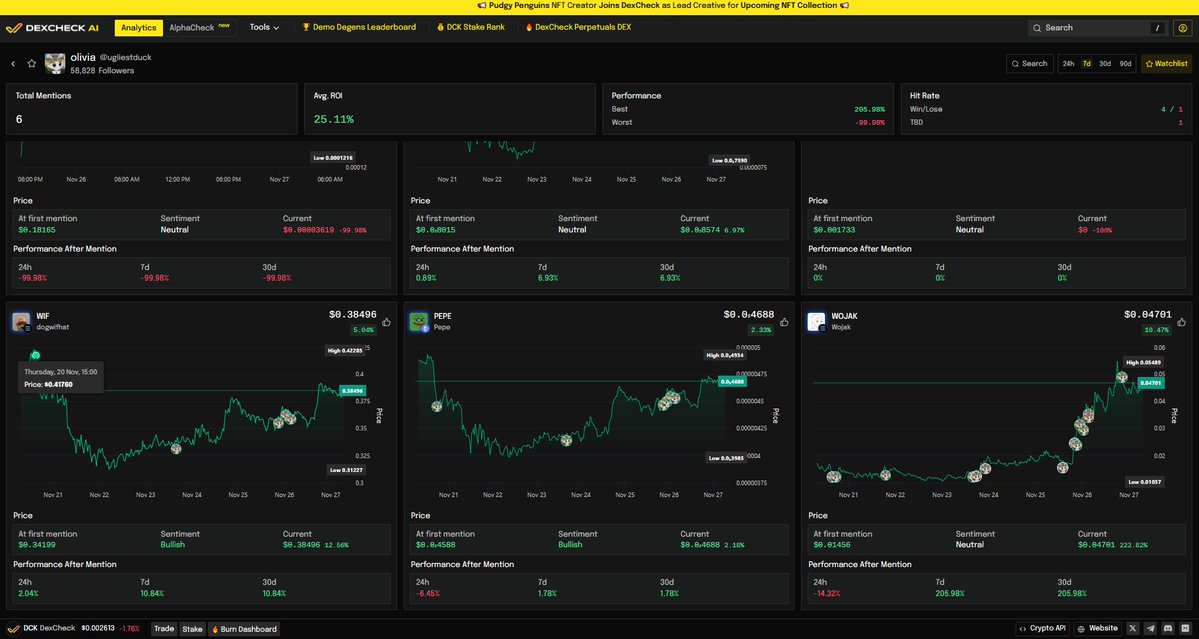Click the green first point on WIF chart
The height and width of the screenshot is (639, 1199).
coord(34,355)
